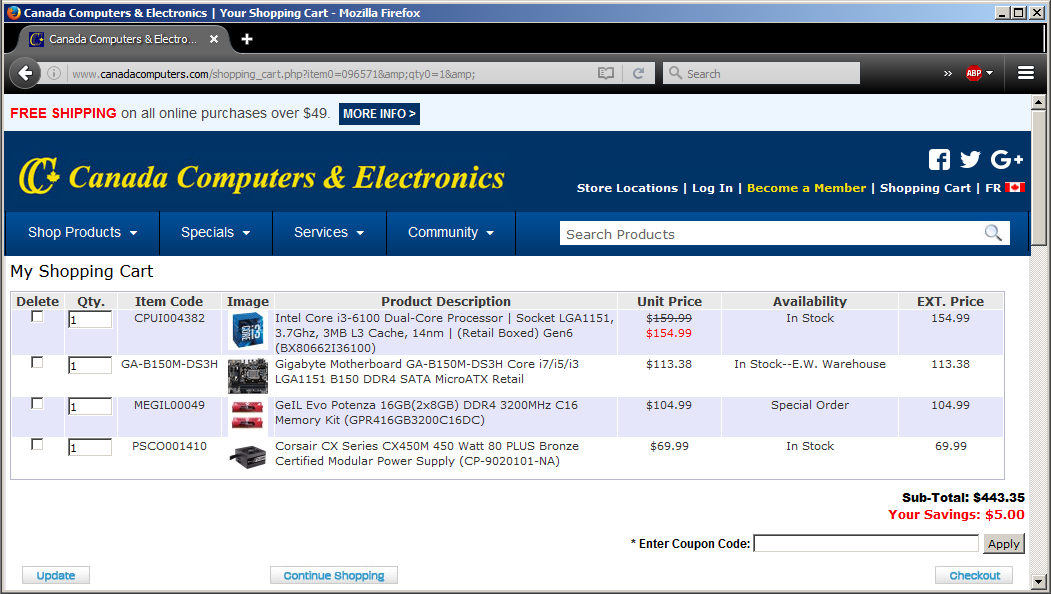The width and height of the screenshot is (1051, 594).
Task: Switch site language to FR
Action: (993, 188)
